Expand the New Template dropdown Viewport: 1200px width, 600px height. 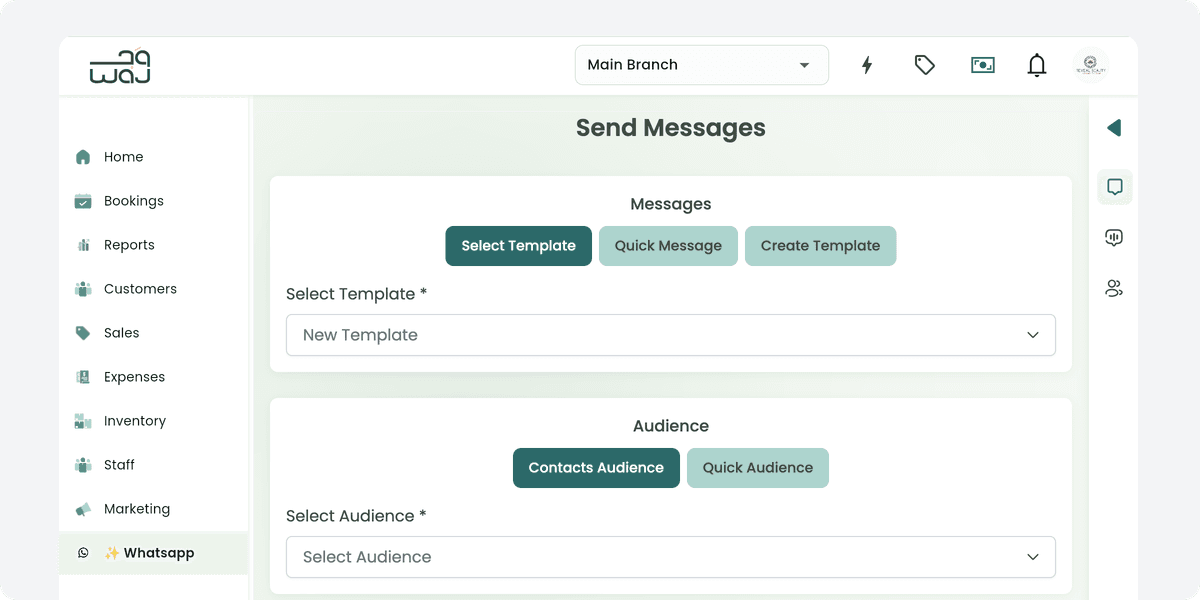(x=670, y=335)
